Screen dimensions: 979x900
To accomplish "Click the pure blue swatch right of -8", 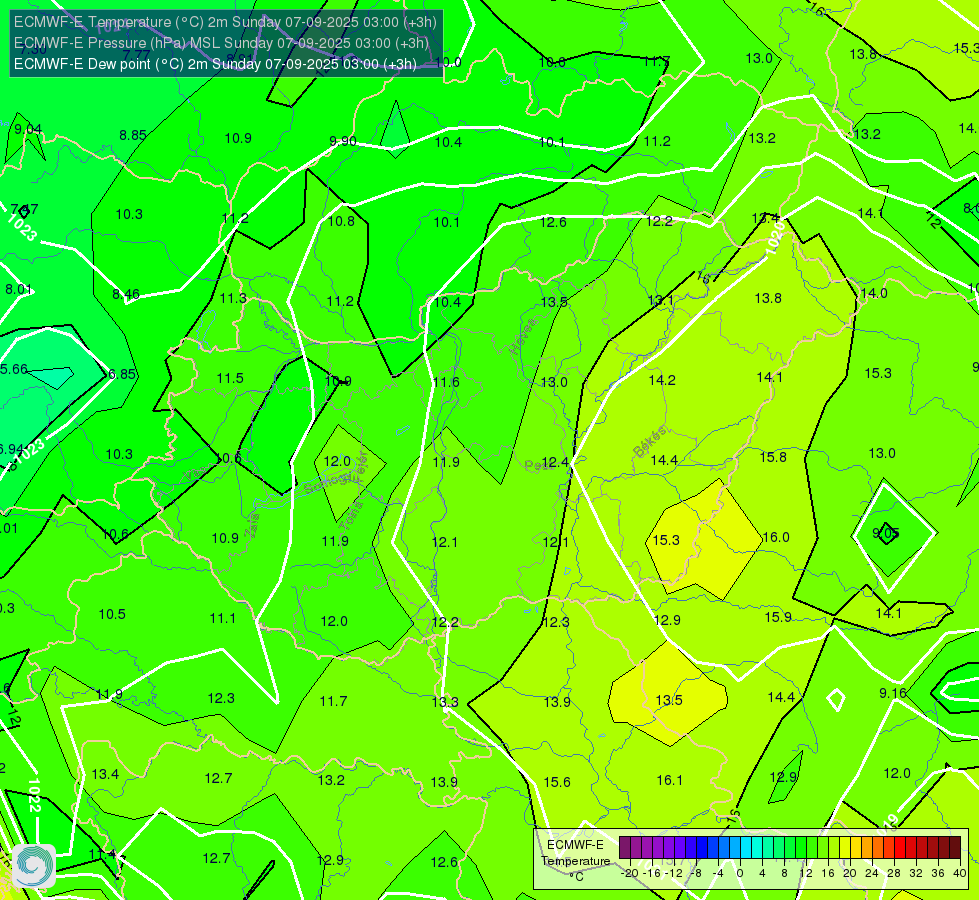I will [x=702, y=848].
